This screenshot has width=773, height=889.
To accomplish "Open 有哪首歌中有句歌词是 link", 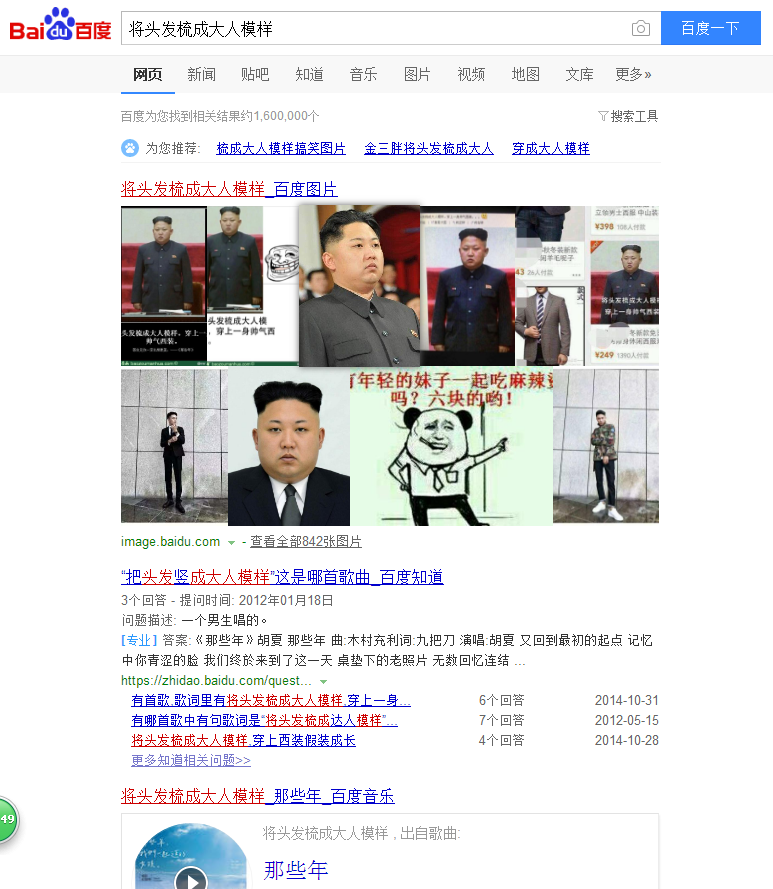I will pos(264,721).
